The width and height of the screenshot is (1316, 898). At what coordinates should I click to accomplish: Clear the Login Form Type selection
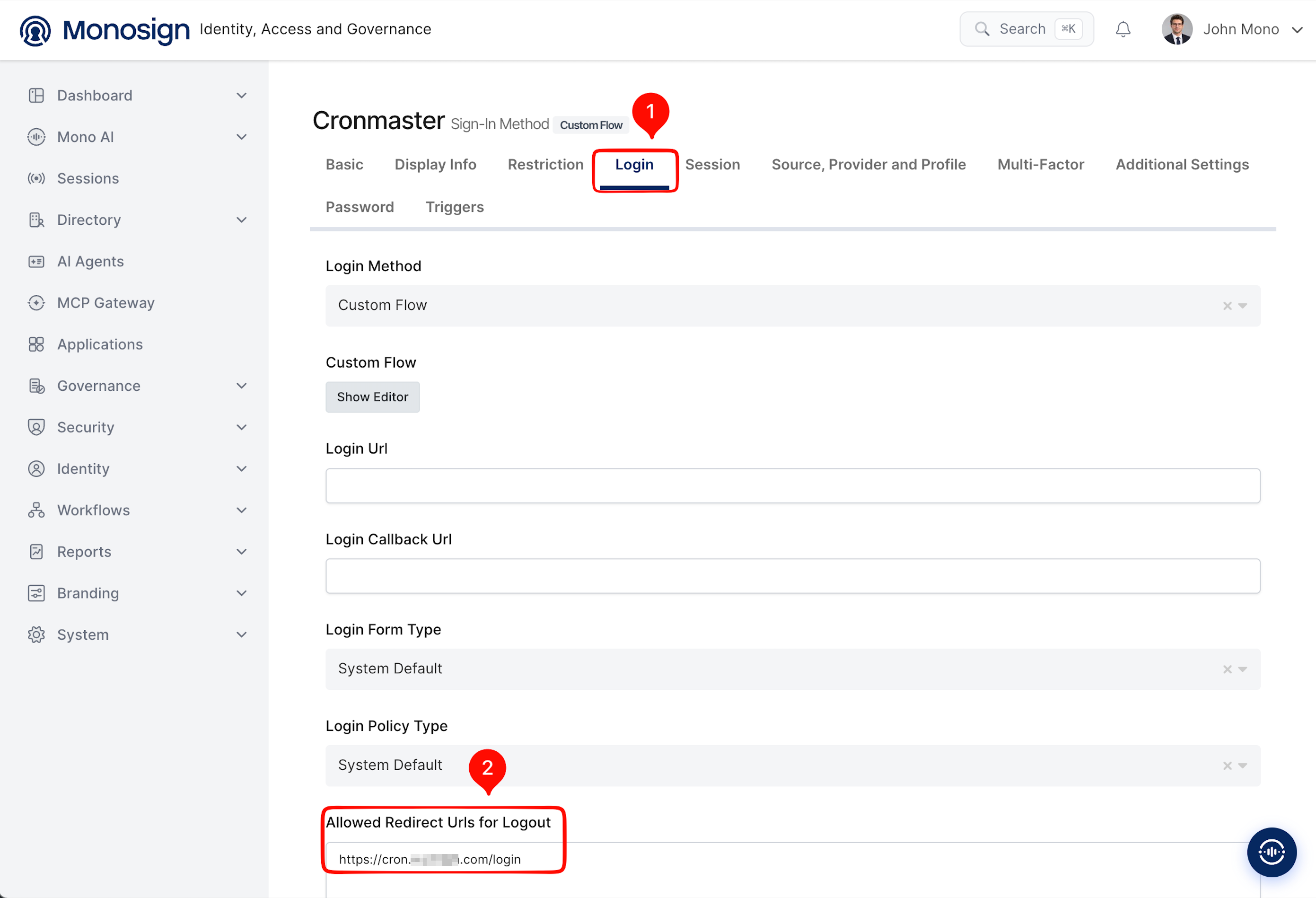coord(1227,669)
